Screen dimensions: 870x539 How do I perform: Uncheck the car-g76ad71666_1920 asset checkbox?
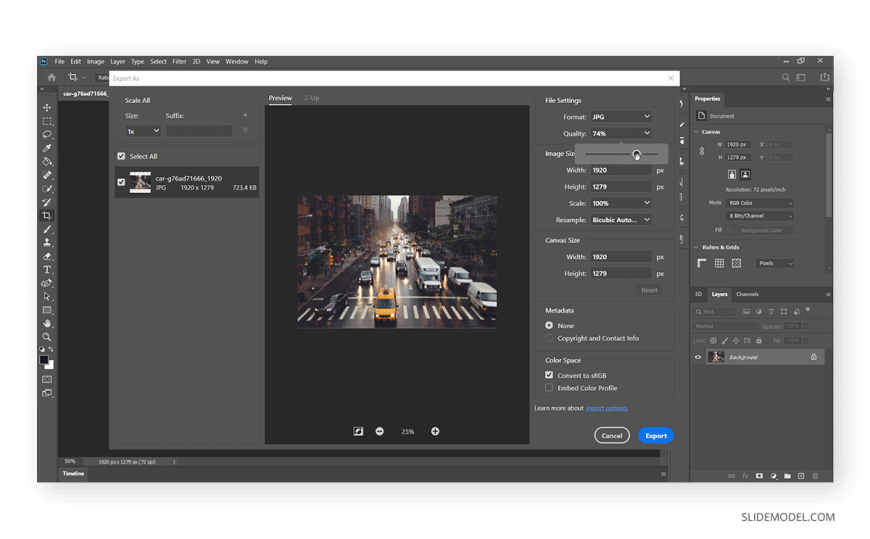121,182
